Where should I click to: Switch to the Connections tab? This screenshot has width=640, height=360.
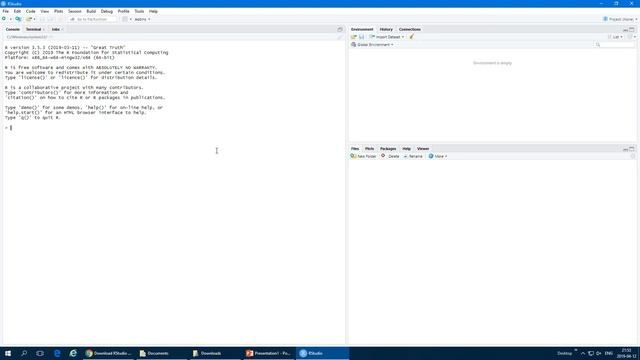point(410,29)
